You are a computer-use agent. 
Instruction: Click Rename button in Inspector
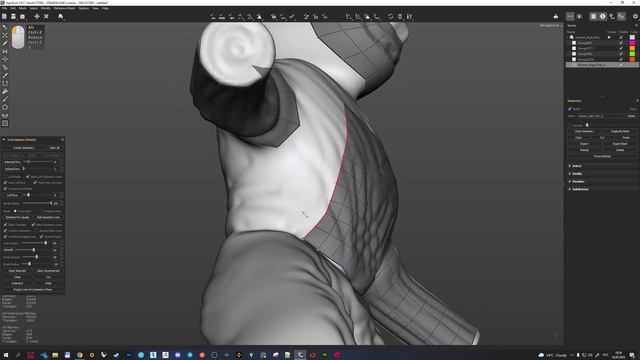coord(631,116)
